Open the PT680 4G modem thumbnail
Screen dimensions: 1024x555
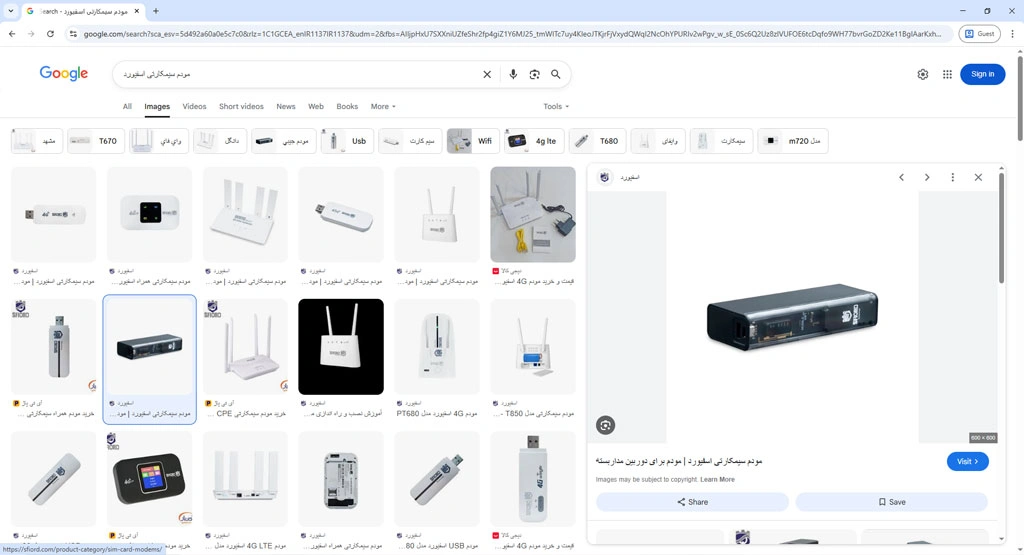pos(437,347)
